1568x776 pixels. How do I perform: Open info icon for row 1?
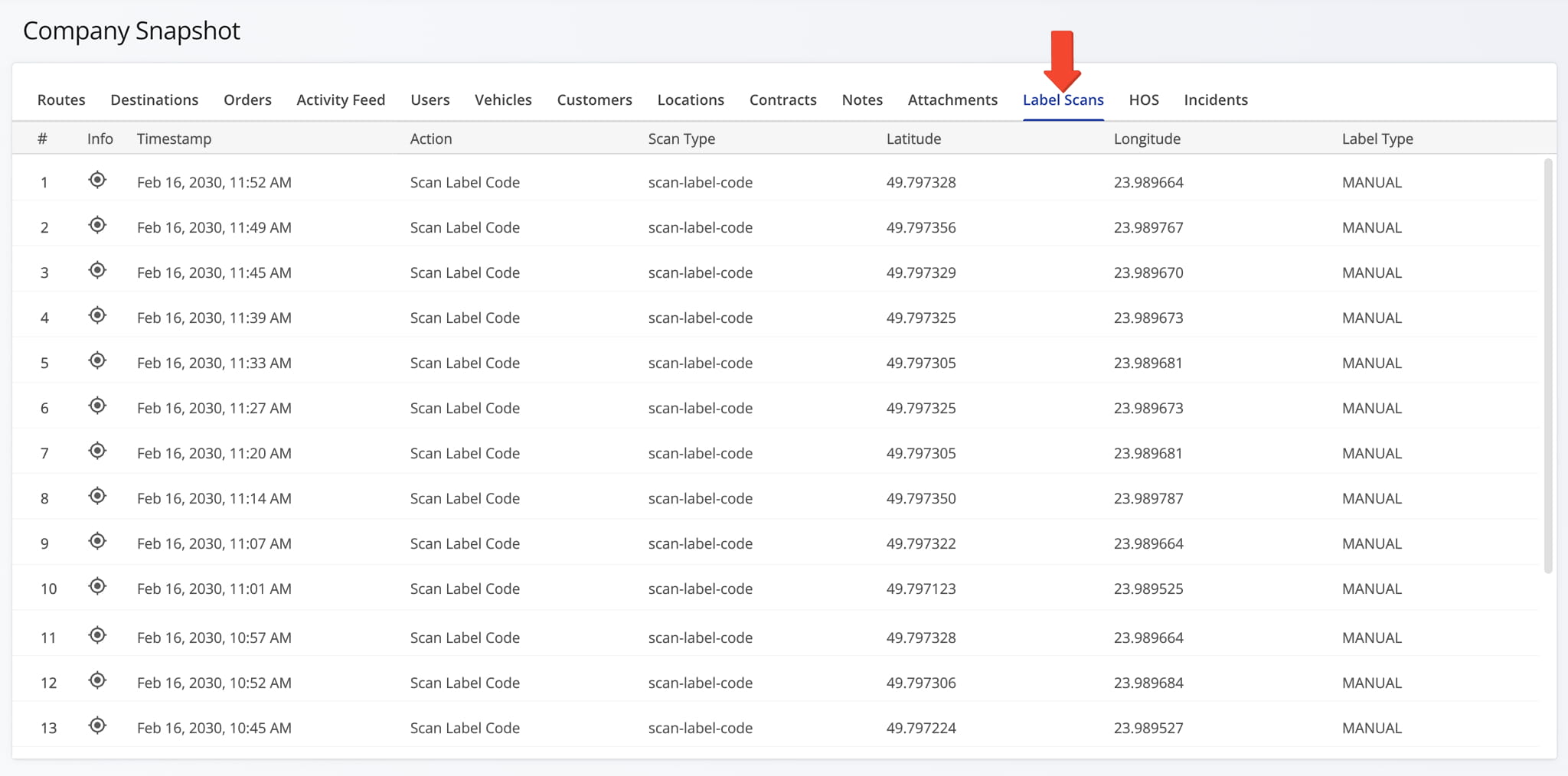[x=97, y=180]
